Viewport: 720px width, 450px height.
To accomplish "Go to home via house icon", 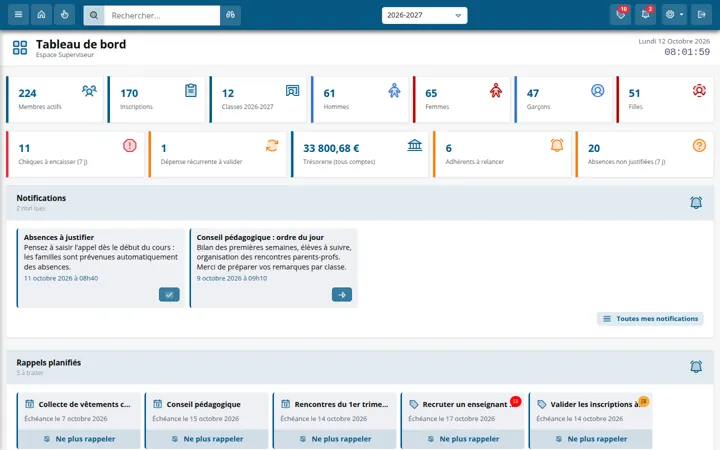I will [41, 15].
